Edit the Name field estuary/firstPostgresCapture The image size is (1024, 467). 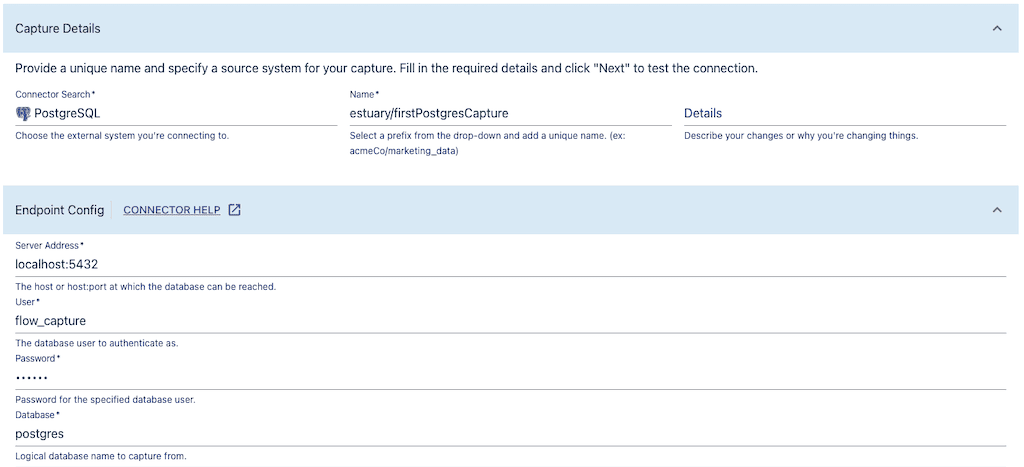[511, 113]
